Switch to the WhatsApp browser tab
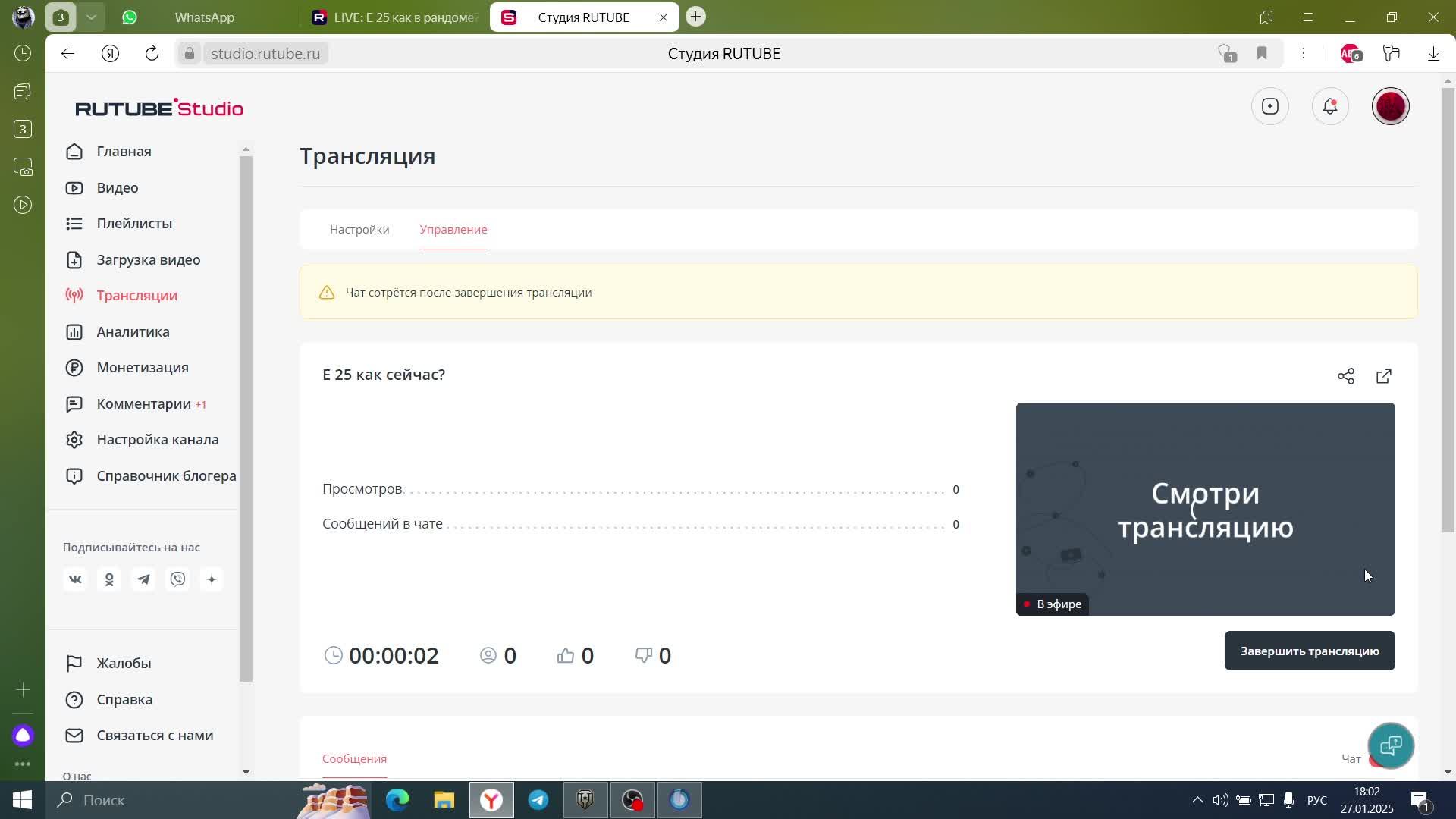Viewport: 1456px width, 819px height. tap(203, 17)
